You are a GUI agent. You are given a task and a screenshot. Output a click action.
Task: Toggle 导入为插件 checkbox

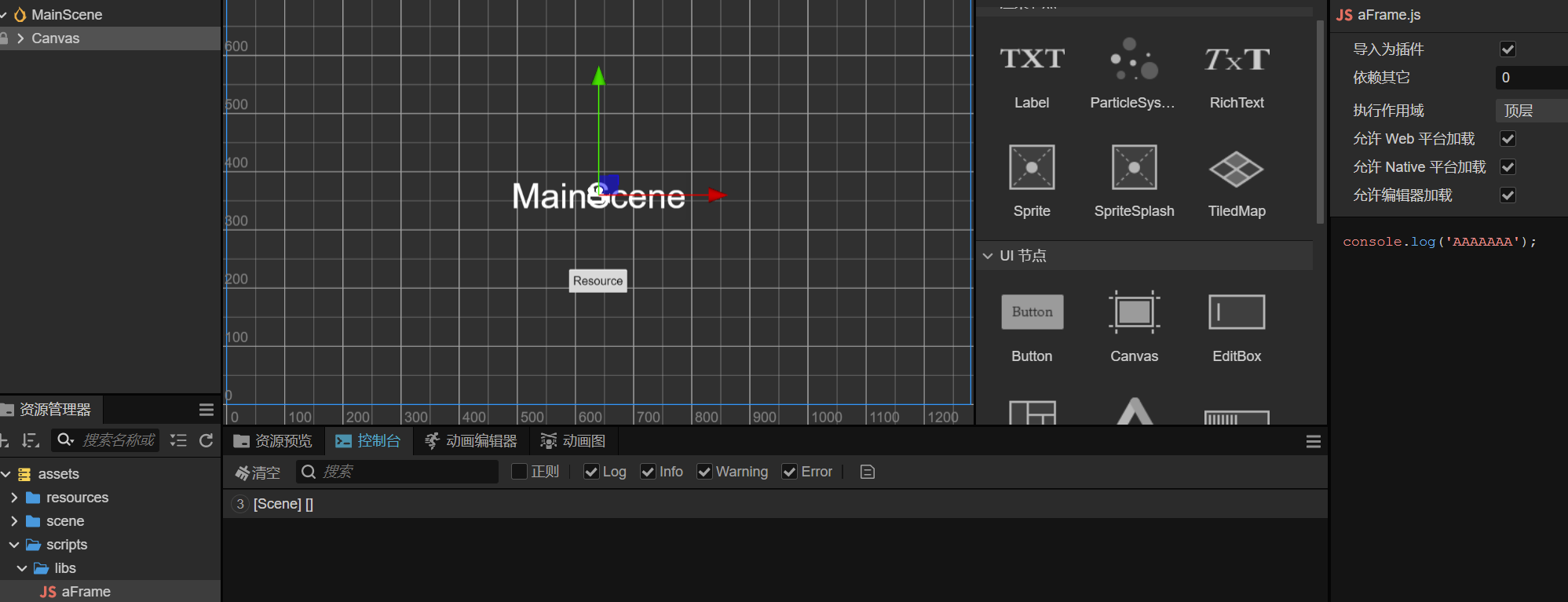[x=1508, y=49]
